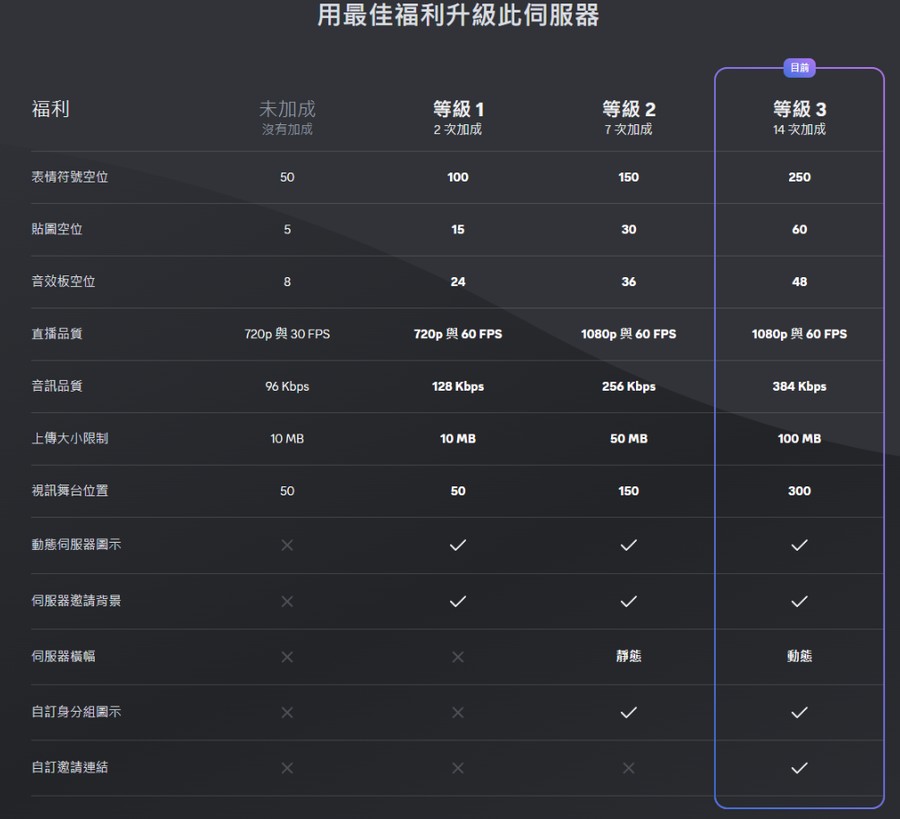The height and width of the screenshot is (819, 900).
Task: Click the 表情符號空位 row label
Action: coord(69,177)
